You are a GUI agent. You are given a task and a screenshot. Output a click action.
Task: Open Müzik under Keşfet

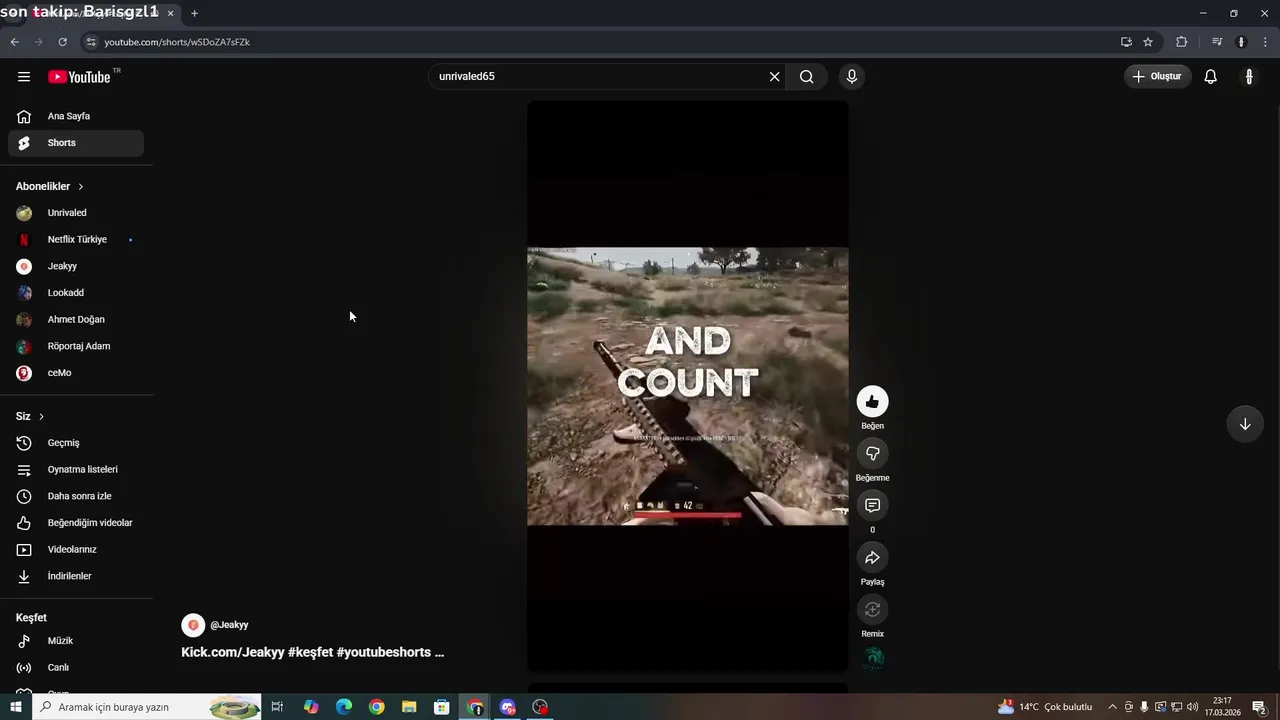click(76, 641)
